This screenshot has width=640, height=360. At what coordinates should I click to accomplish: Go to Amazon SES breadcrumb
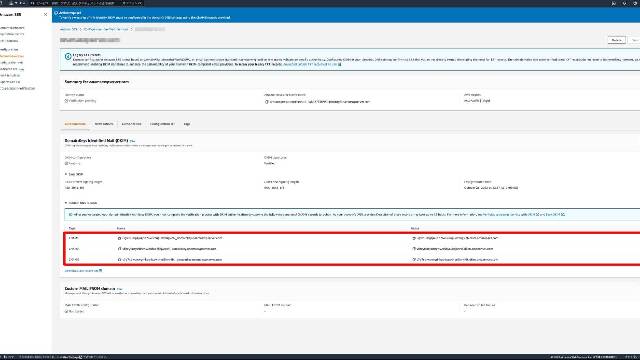(69, 29)
